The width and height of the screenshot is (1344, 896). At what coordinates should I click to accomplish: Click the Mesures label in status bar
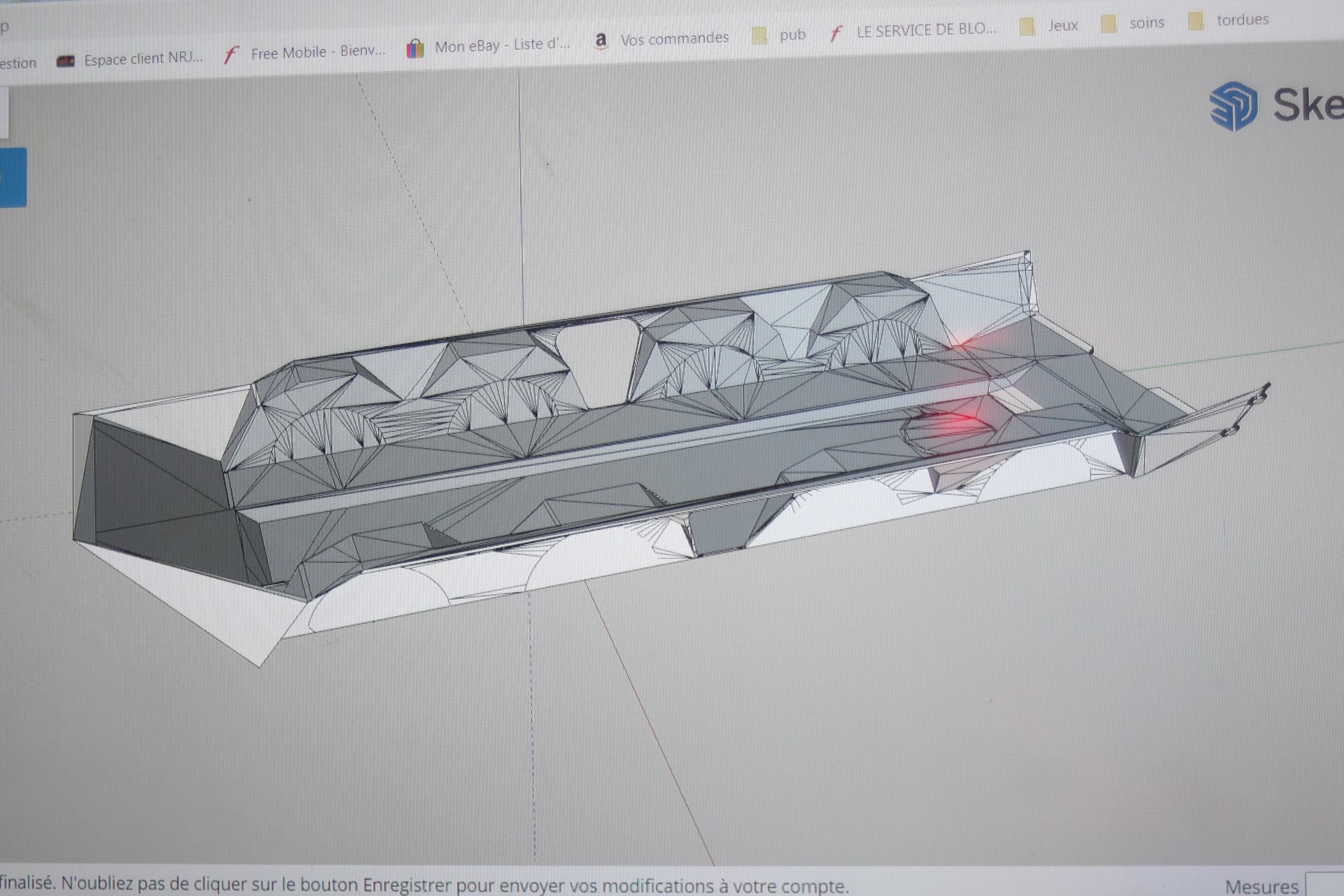pyautogui.click(x=1261, y=886)
